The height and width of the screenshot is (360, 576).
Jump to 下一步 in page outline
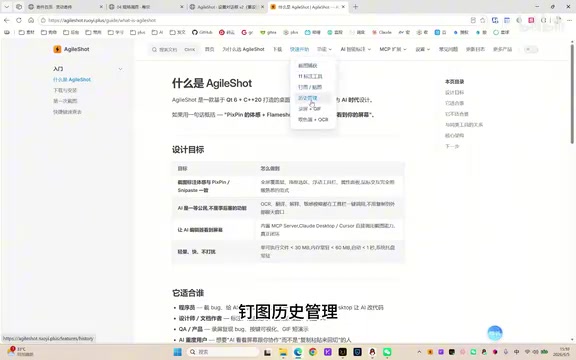tap(452, 146)
